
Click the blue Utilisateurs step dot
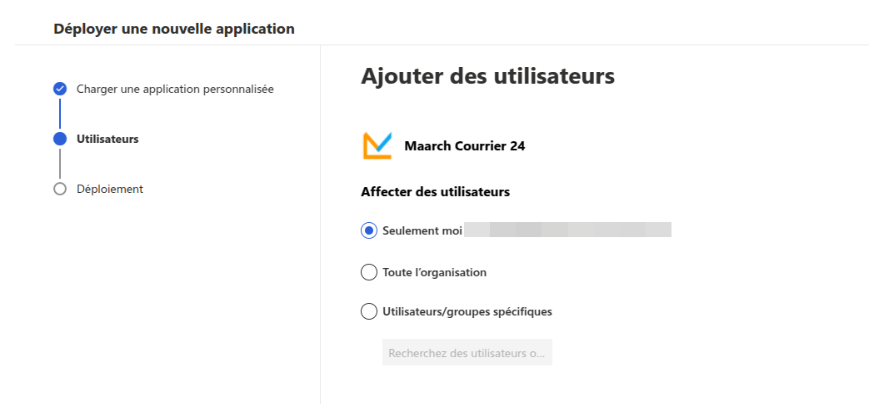tap(60, 139)
